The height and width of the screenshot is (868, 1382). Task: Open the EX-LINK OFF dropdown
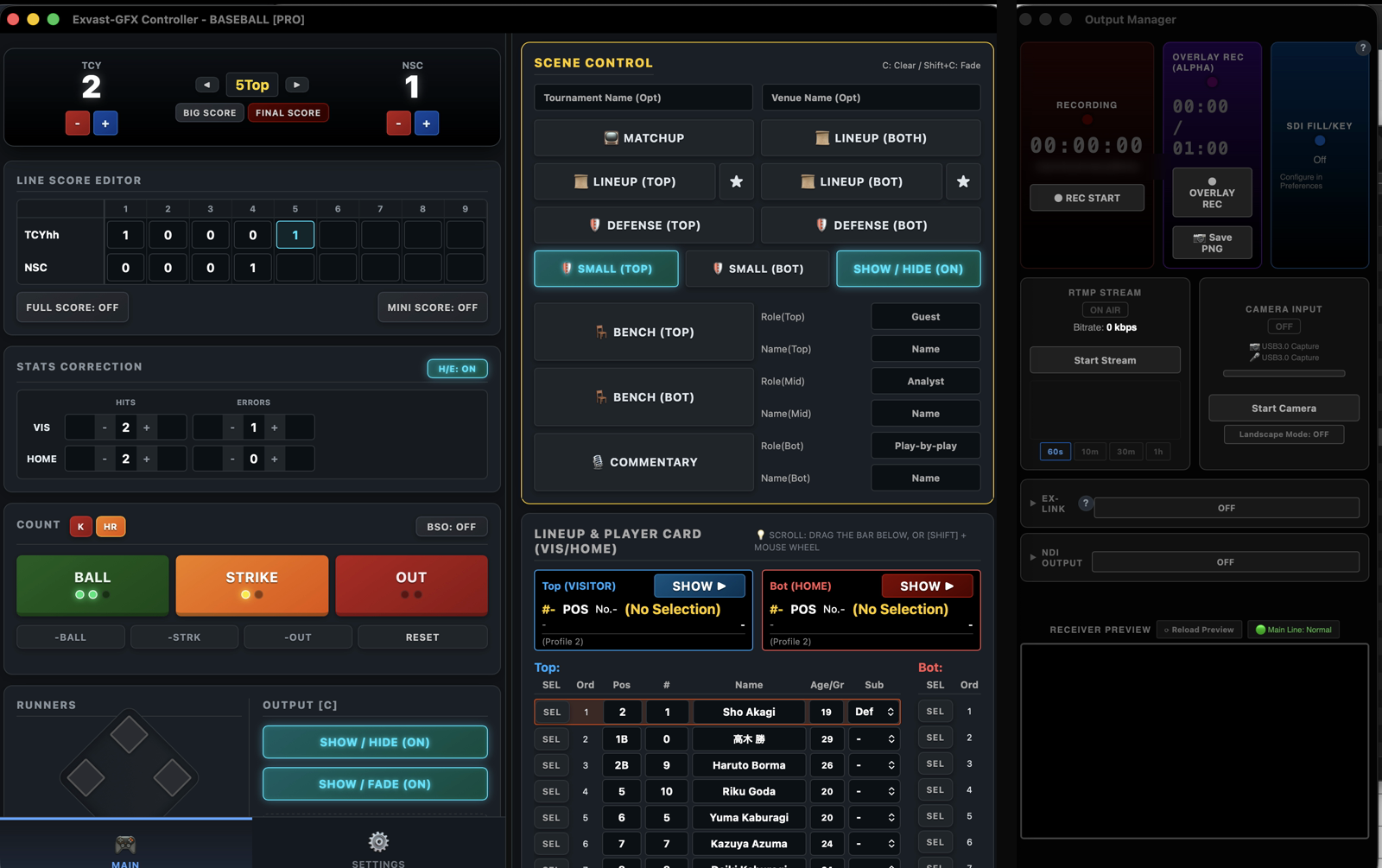click(x=1227, y=508)
